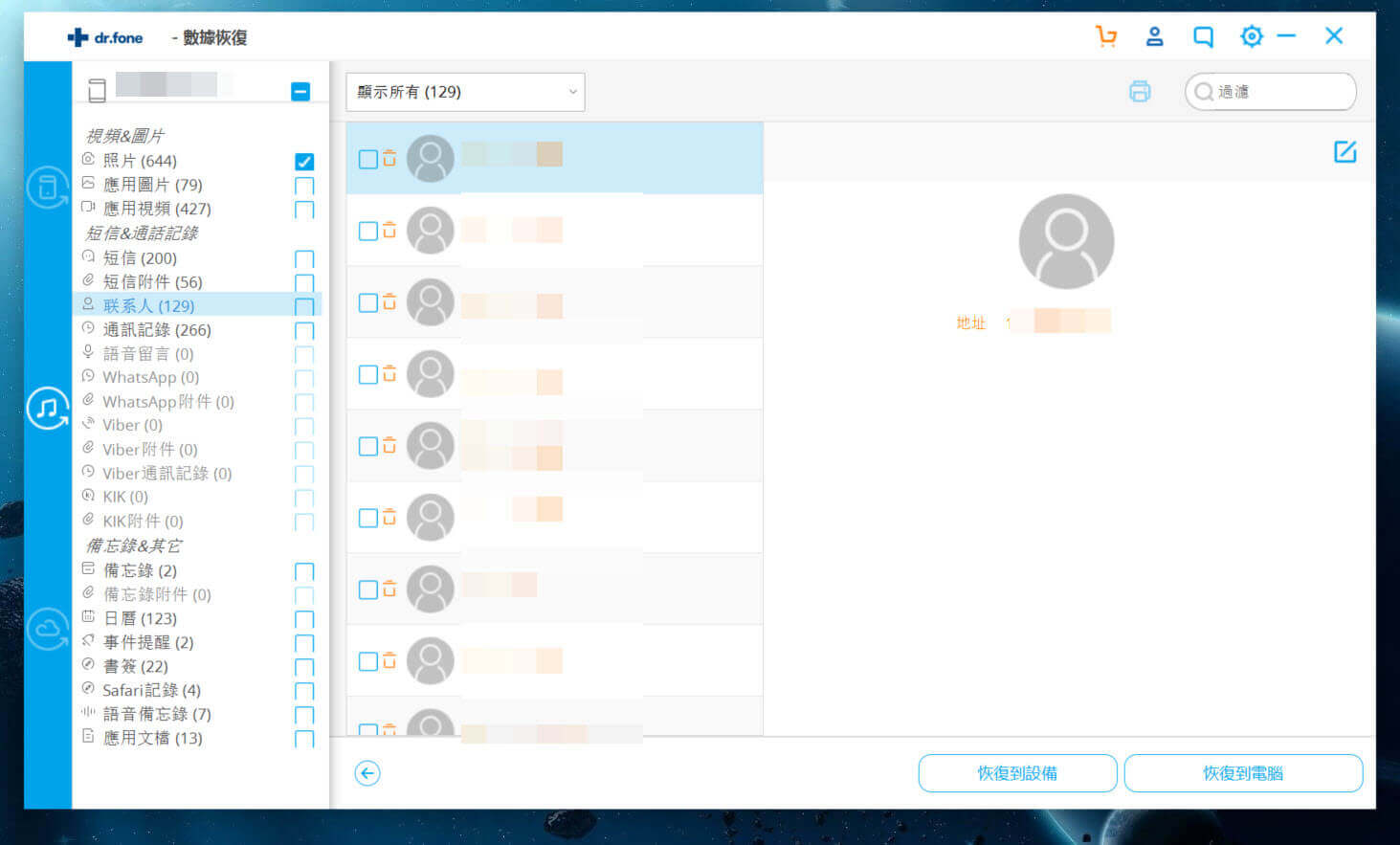
Task: Select 應用視頻 (427) in the sidebar
Action: click(157, 209)
